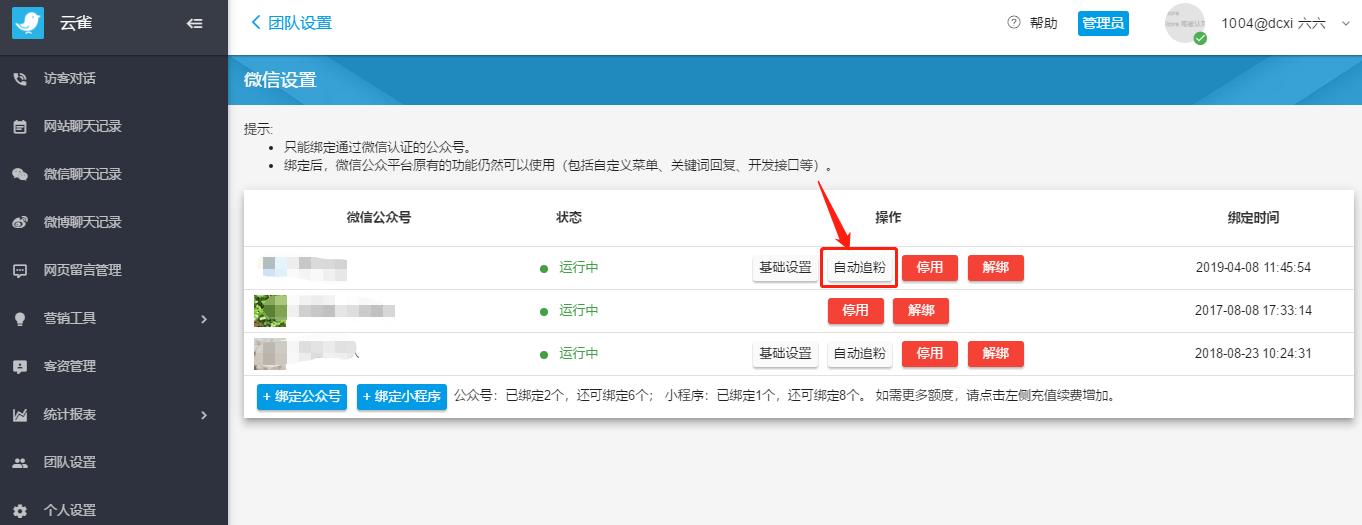Image resolution: width=1362 pixels, height=525 pixels.
Task: Open 访客对话 phone icon in sidebar
Action: (x=20, y=79)
